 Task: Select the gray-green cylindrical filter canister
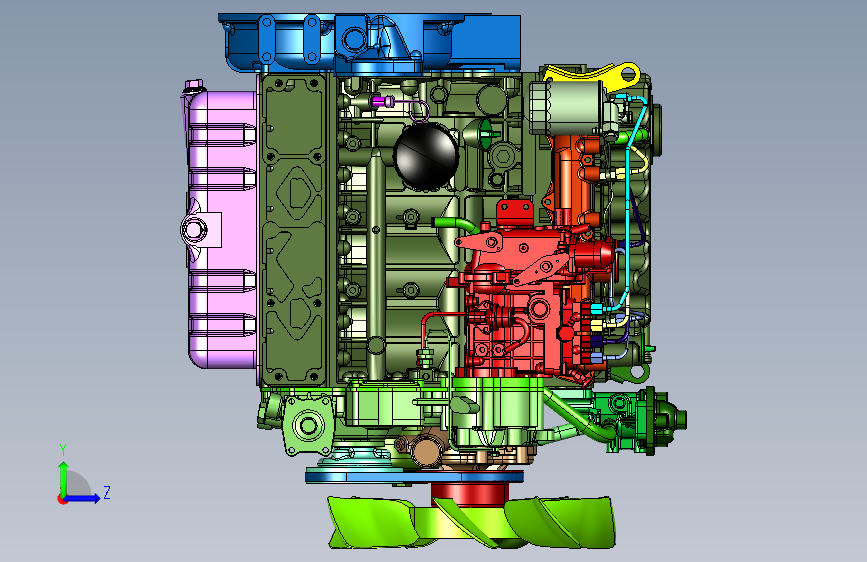click(567, 108)
